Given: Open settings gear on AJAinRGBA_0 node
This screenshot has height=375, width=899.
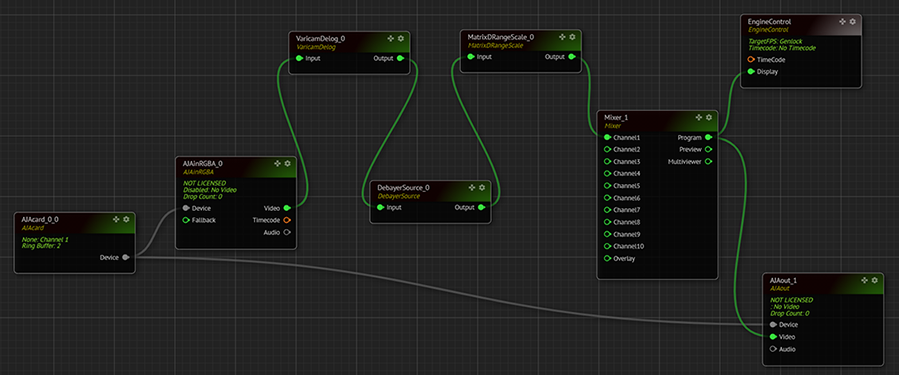Looking at the screenshot, I should pyautogui.click(x=287, y=163).
